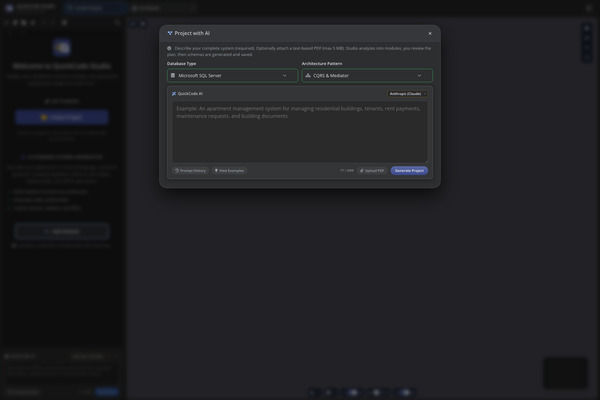Open the Database Type dropdown showing Microsoft SQL Server
Image resolution: width=600 pixels, height=400 pixels.
pyautogui.click(x=232, y=75)
